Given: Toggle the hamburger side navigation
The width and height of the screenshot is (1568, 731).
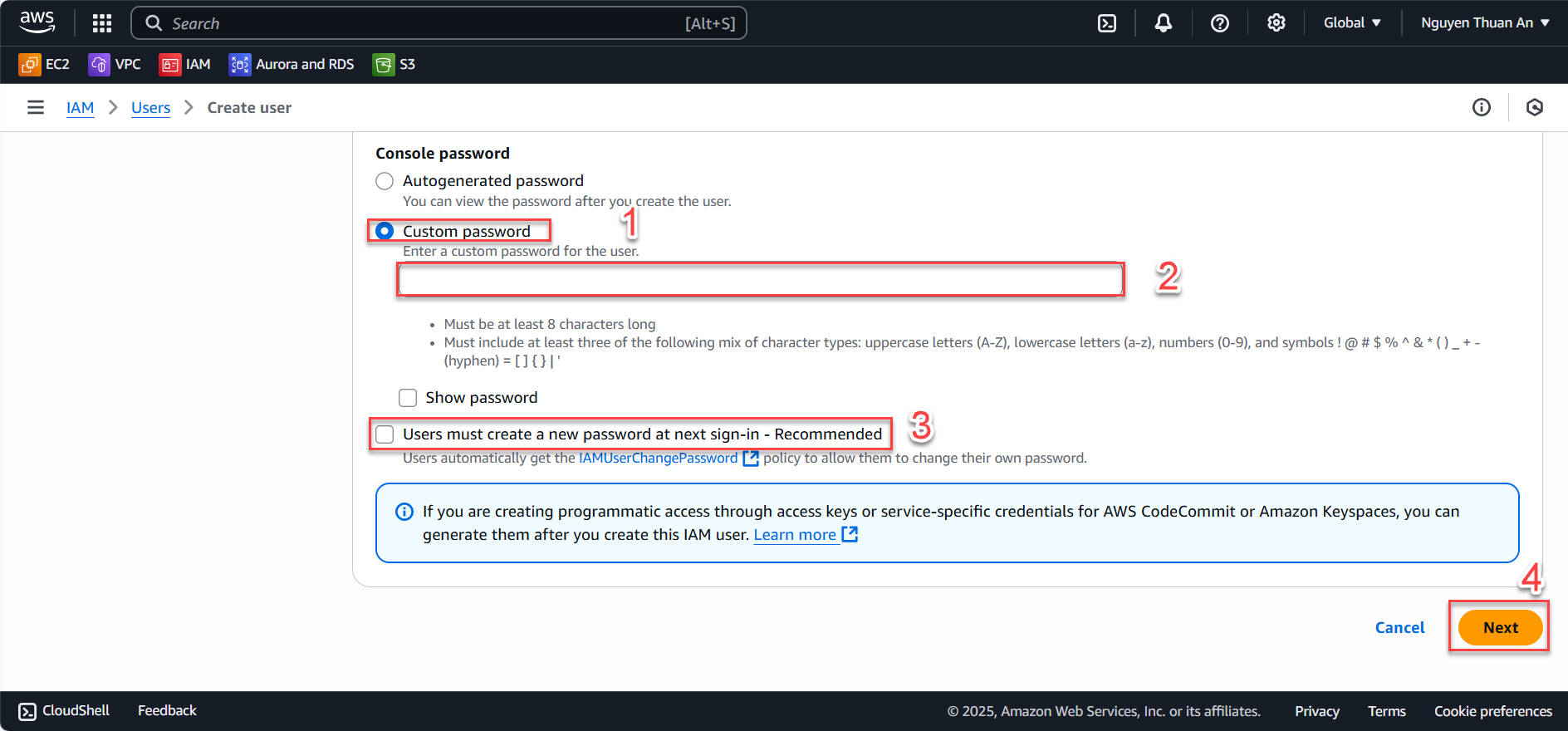Looking at the screenshot, I should pyautogui.click(x=36, y=107).
